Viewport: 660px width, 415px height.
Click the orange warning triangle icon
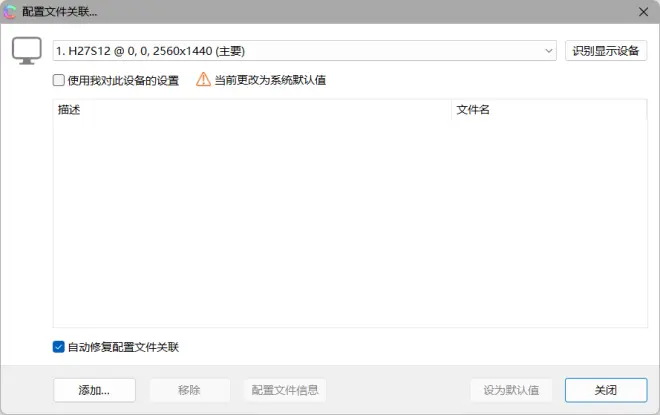pos(203,79)
